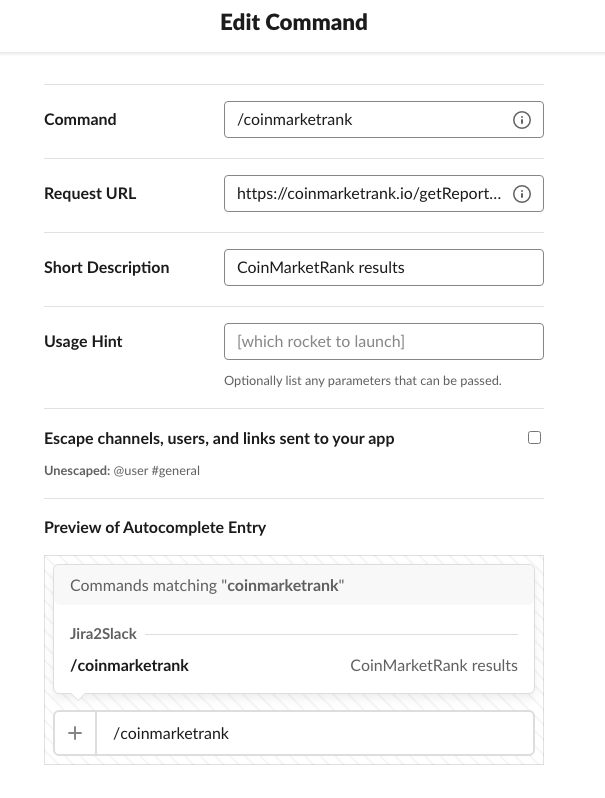Click the "Escape channels, users, and links" label
Screen dimensions: 605x798
click(x=219, y=438)
